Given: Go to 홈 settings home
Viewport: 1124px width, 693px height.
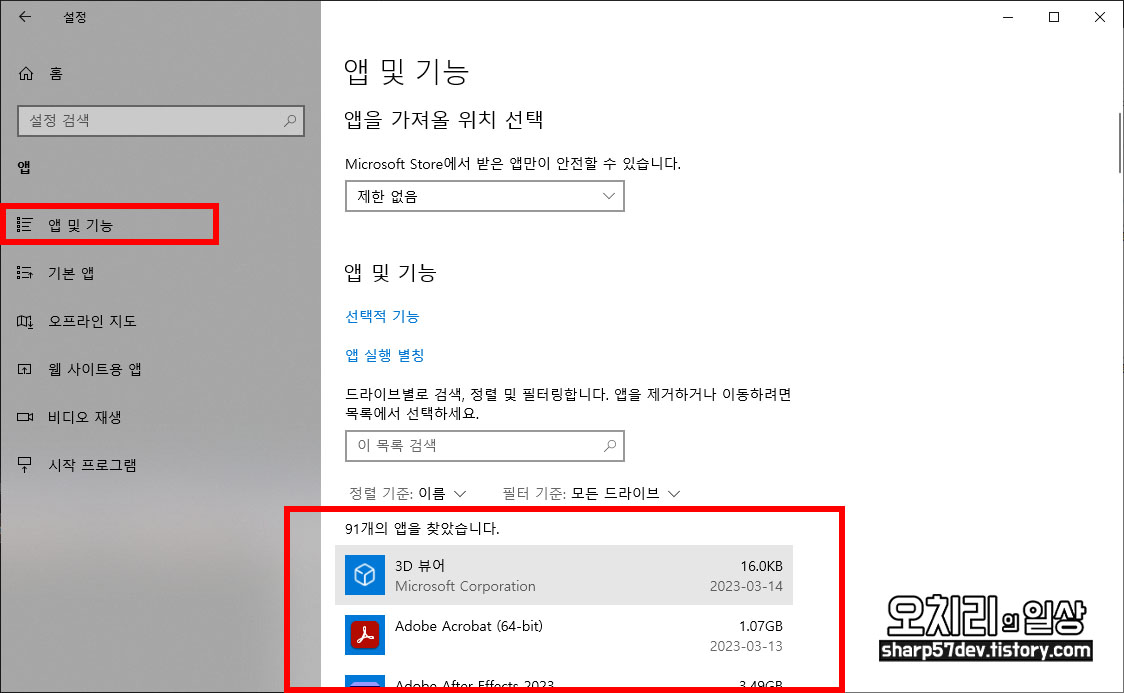Looking at the screenshot, I should point(56,73).
